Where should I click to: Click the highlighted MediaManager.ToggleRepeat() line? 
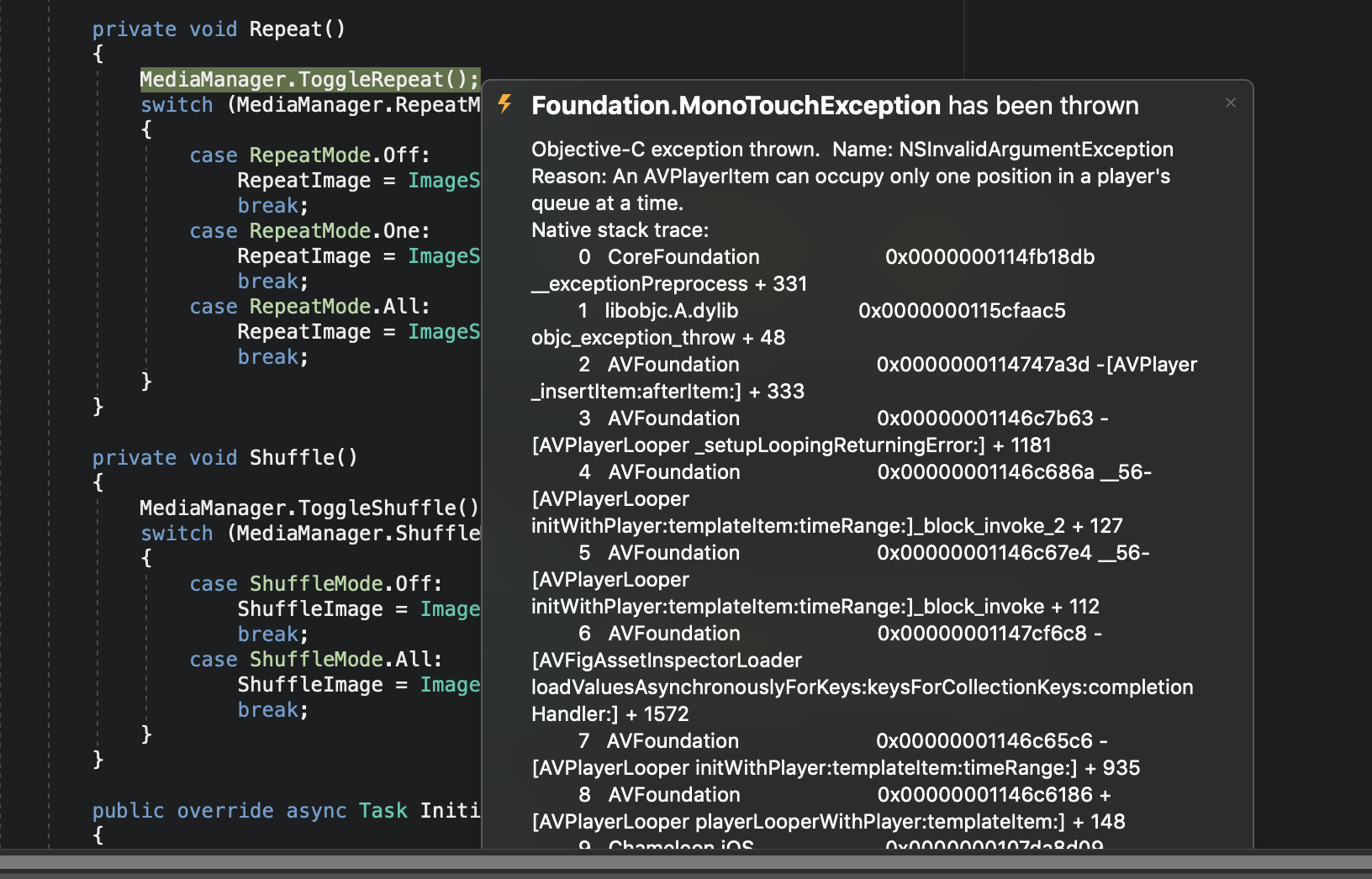[309, 79]
